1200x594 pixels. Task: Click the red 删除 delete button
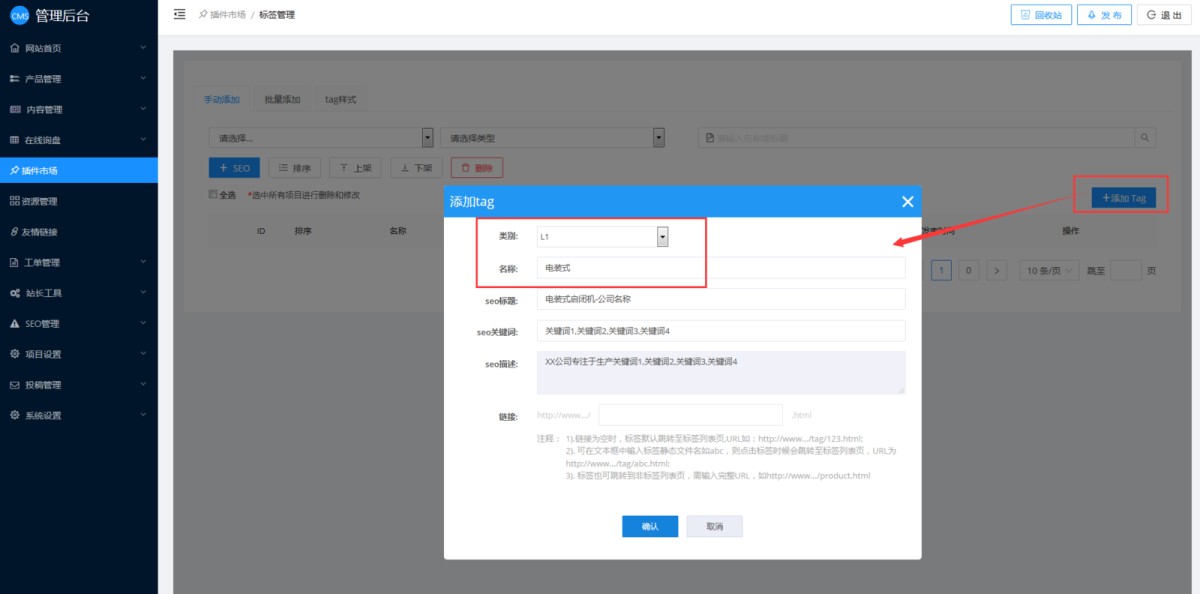476,168
